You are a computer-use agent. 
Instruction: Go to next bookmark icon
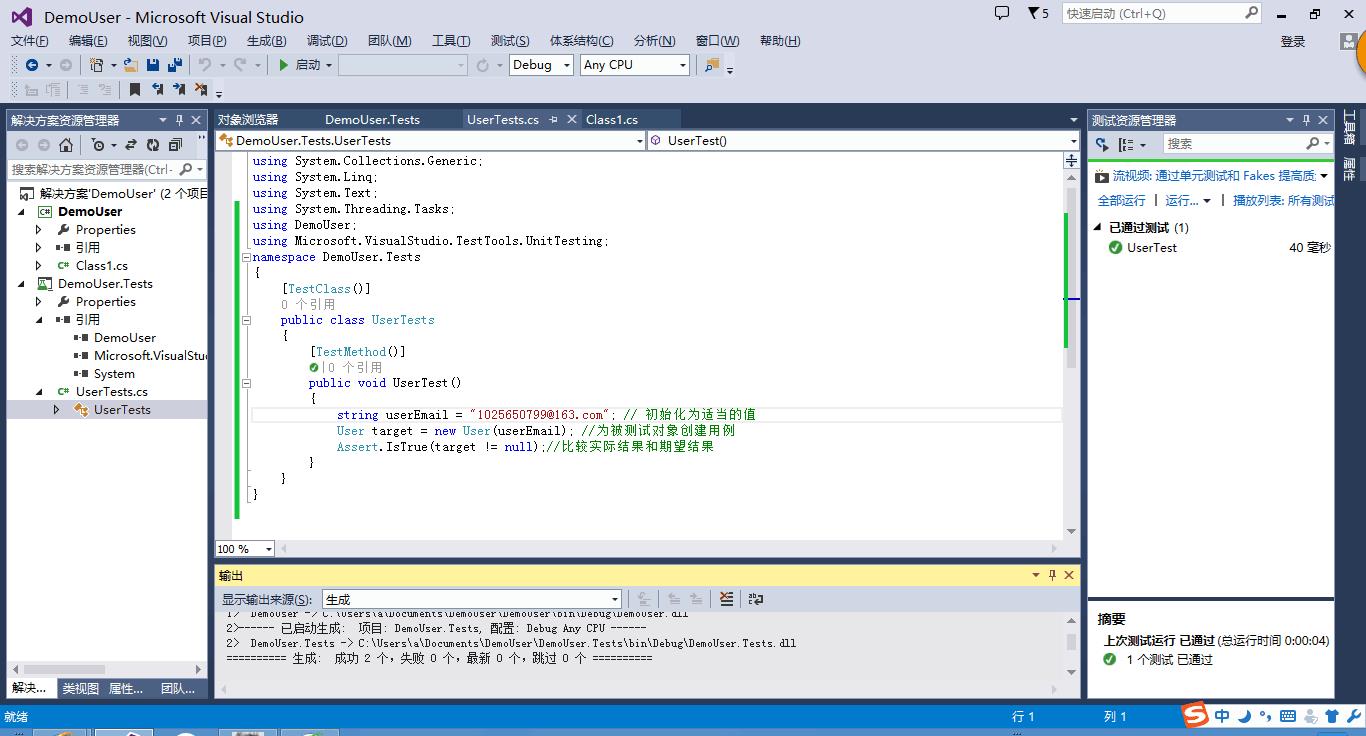179,89
